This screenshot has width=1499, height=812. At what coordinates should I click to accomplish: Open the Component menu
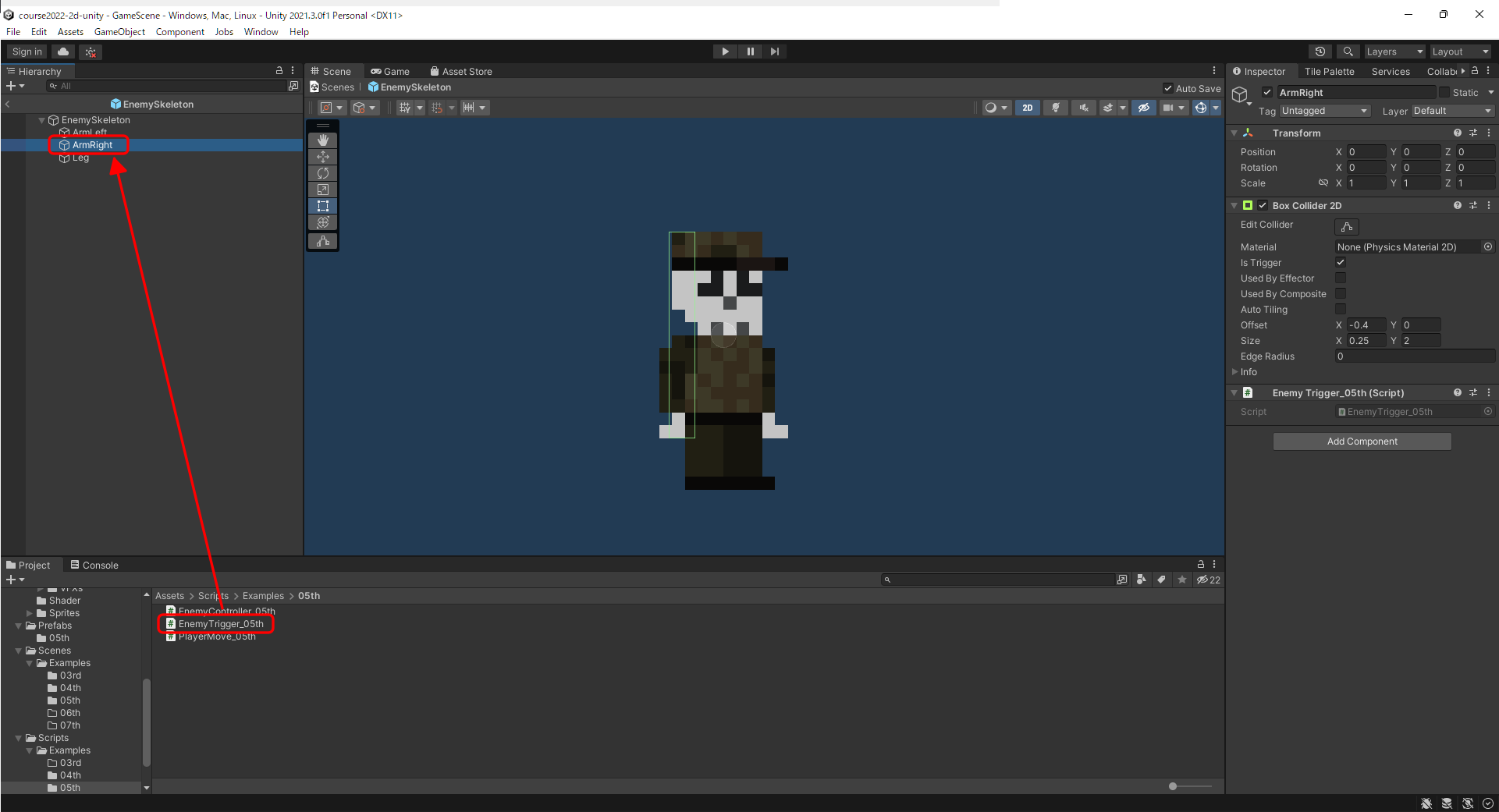(179, 32)
